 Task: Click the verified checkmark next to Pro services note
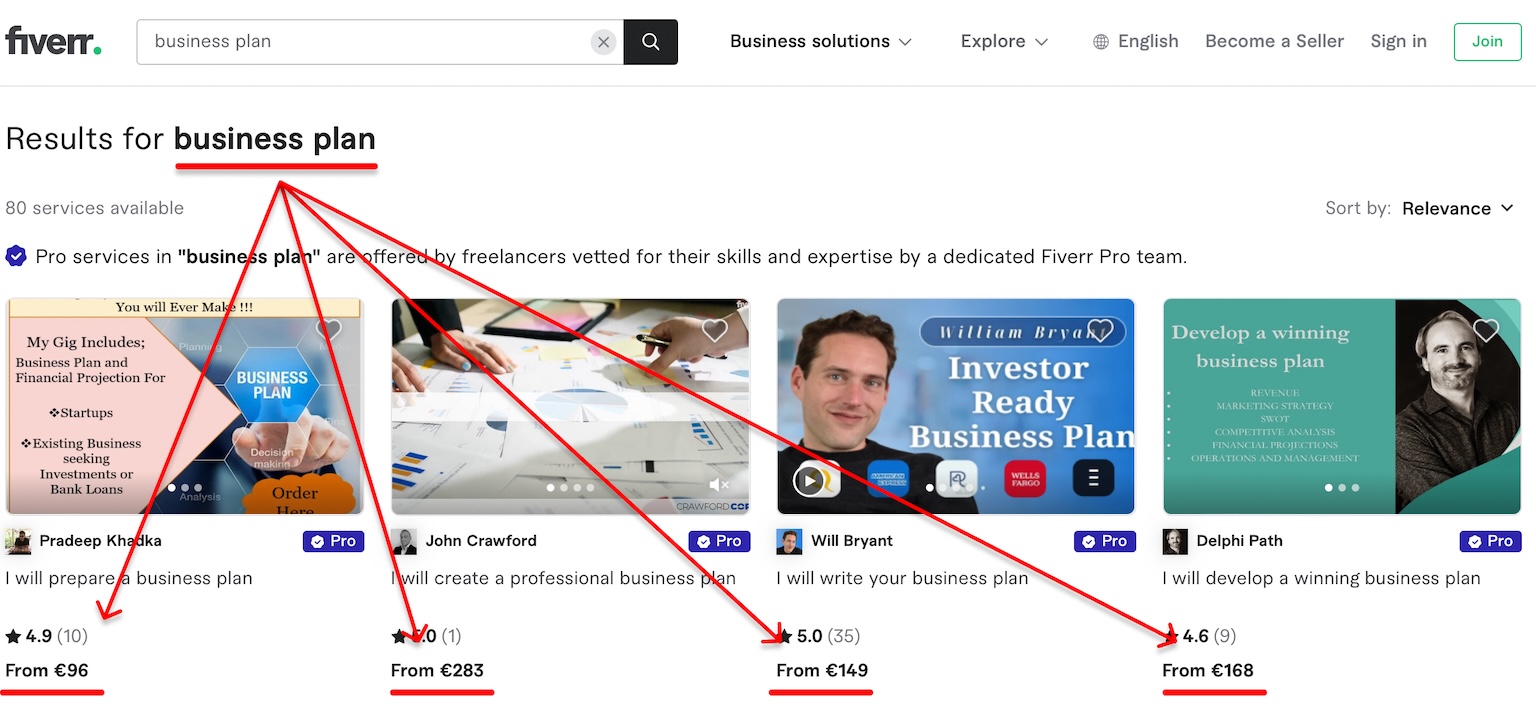[16, 256]
